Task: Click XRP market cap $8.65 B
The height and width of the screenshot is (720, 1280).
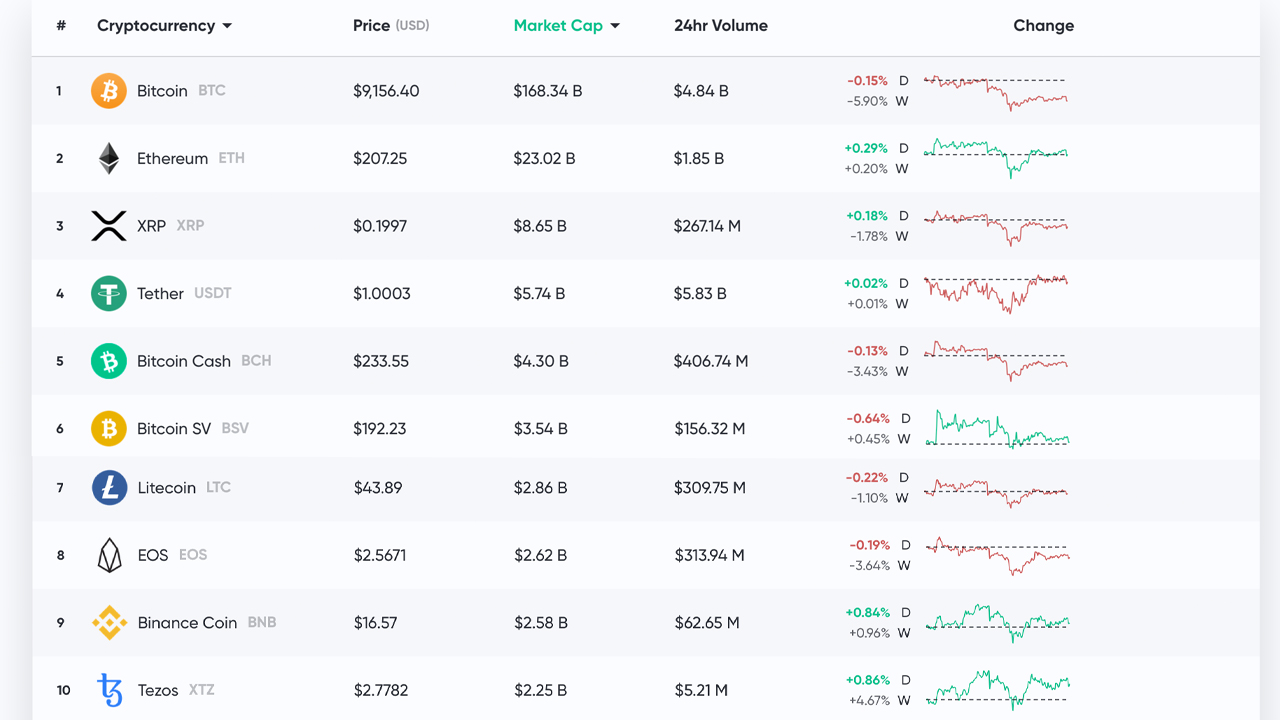Action: point(540,226)
